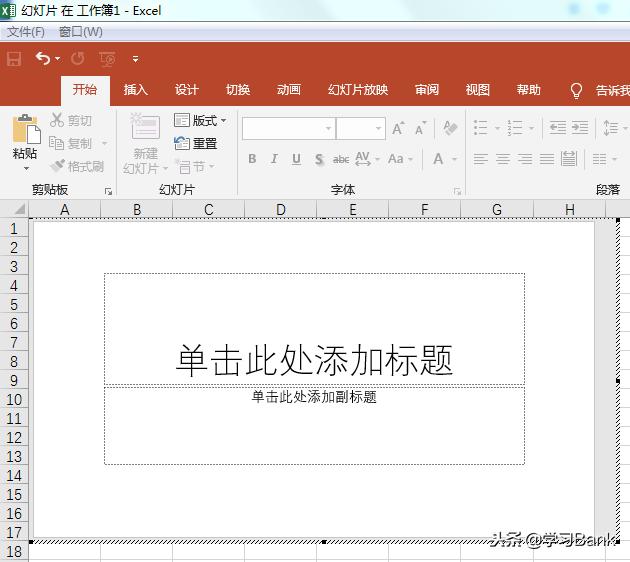Switch to the 幻灯片放映 ribbon tab
Image resolution: width=630 pixels, height=562 pixels.
[x=358, y=89]
